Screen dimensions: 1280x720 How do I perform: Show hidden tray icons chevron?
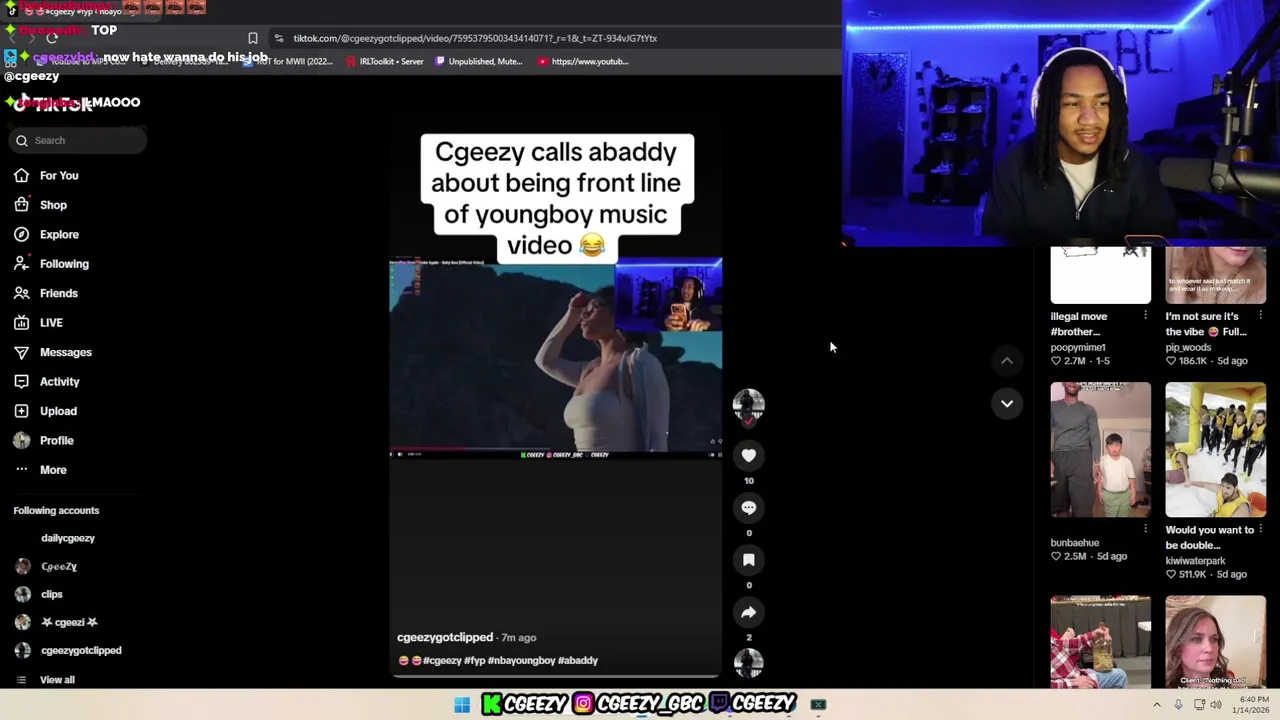tap(1157, 705)
